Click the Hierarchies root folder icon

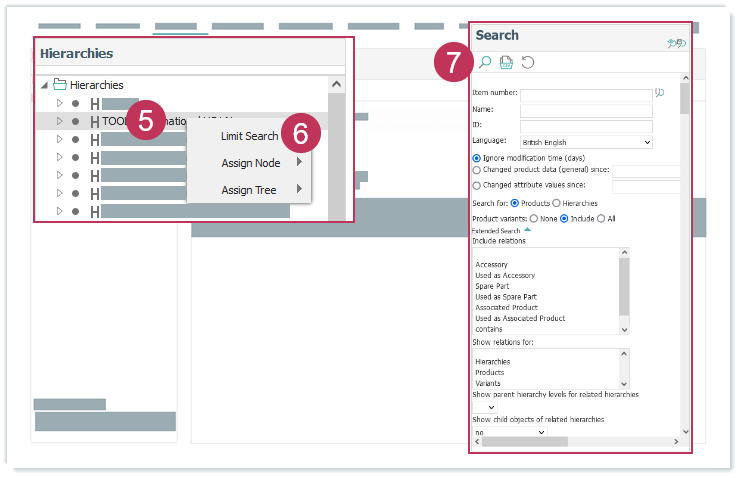60,85
